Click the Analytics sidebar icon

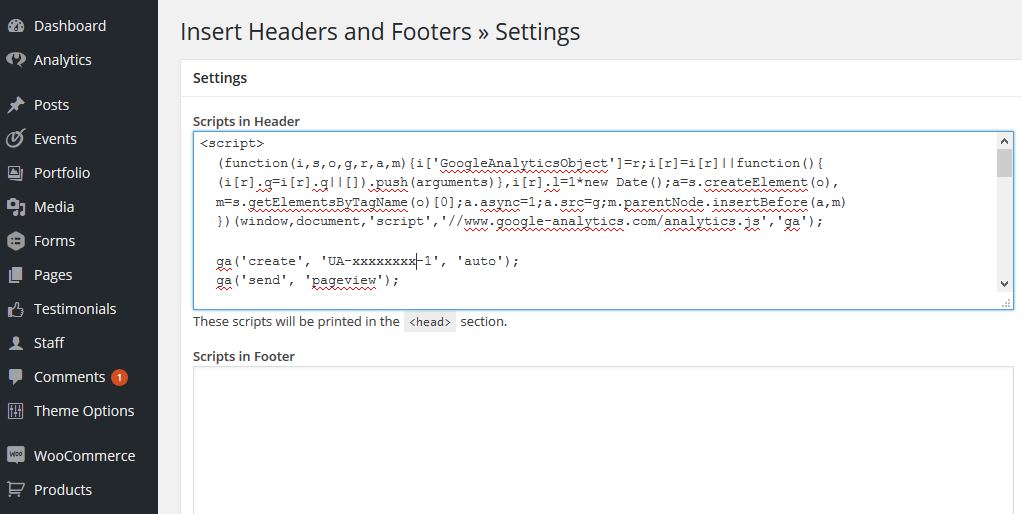(x=16, y=60)
